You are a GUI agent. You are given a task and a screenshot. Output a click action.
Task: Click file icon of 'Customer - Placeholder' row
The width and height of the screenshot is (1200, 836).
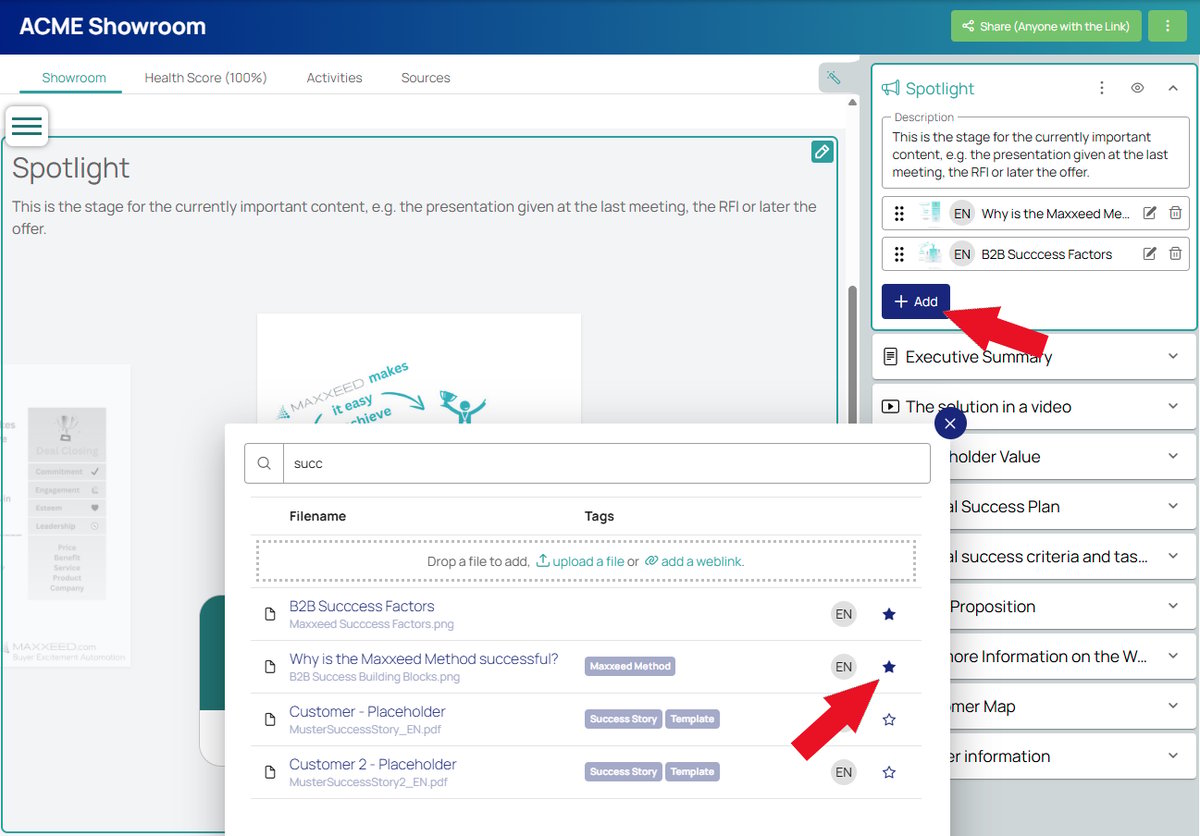point(269,719)
